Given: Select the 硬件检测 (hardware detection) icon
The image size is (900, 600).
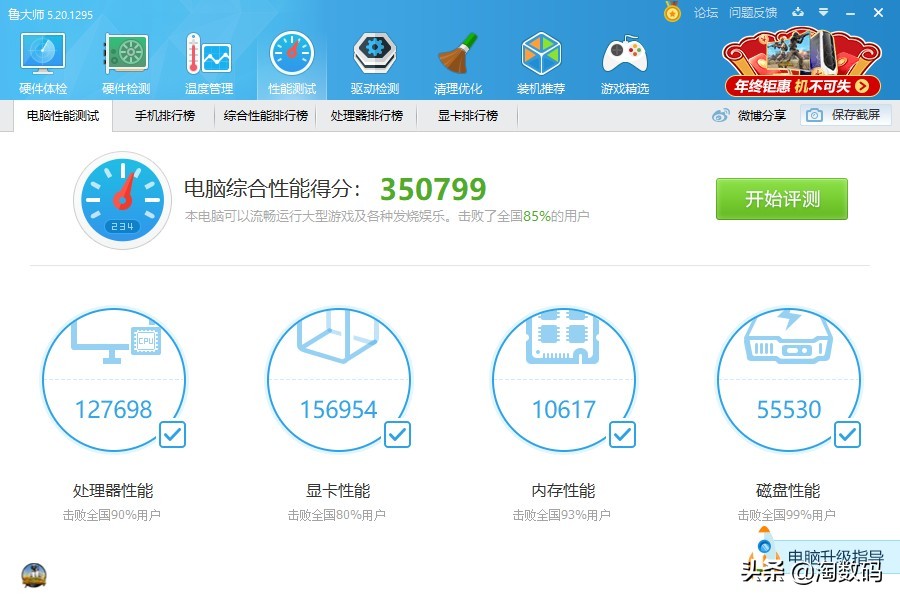Looking at the screenshot, I should point(124,60).
